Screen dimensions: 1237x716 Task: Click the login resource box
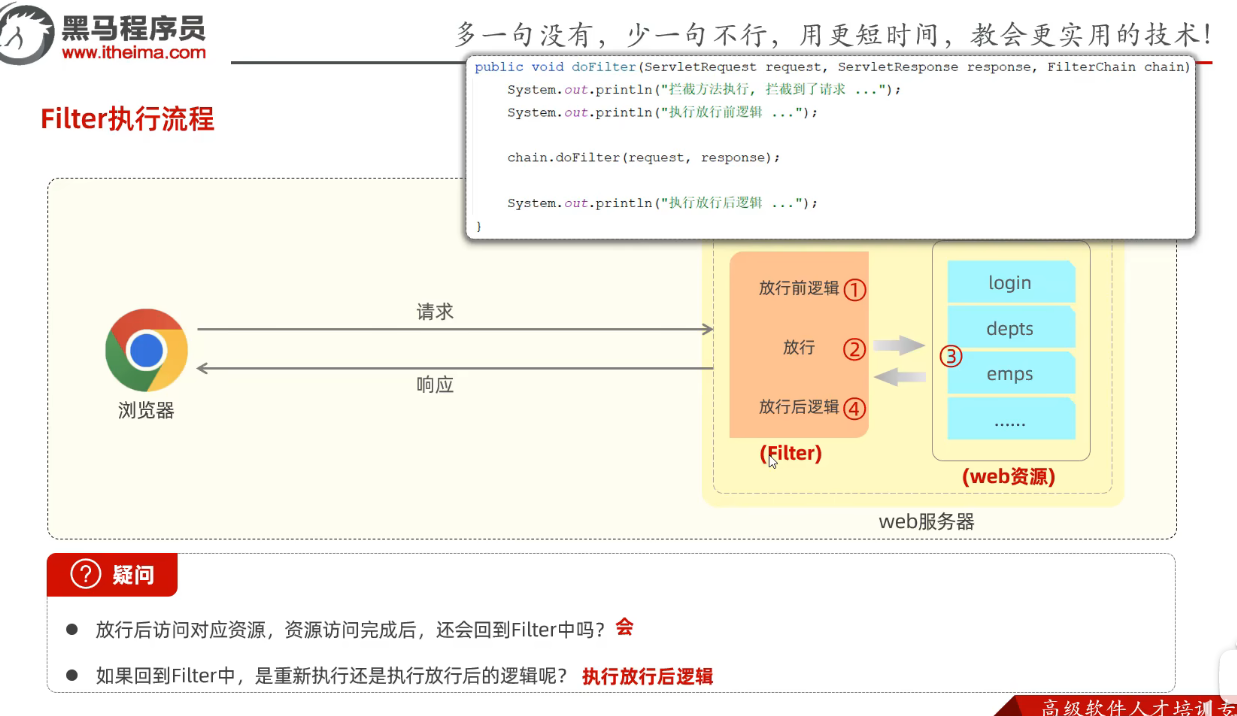point(1010,282)
